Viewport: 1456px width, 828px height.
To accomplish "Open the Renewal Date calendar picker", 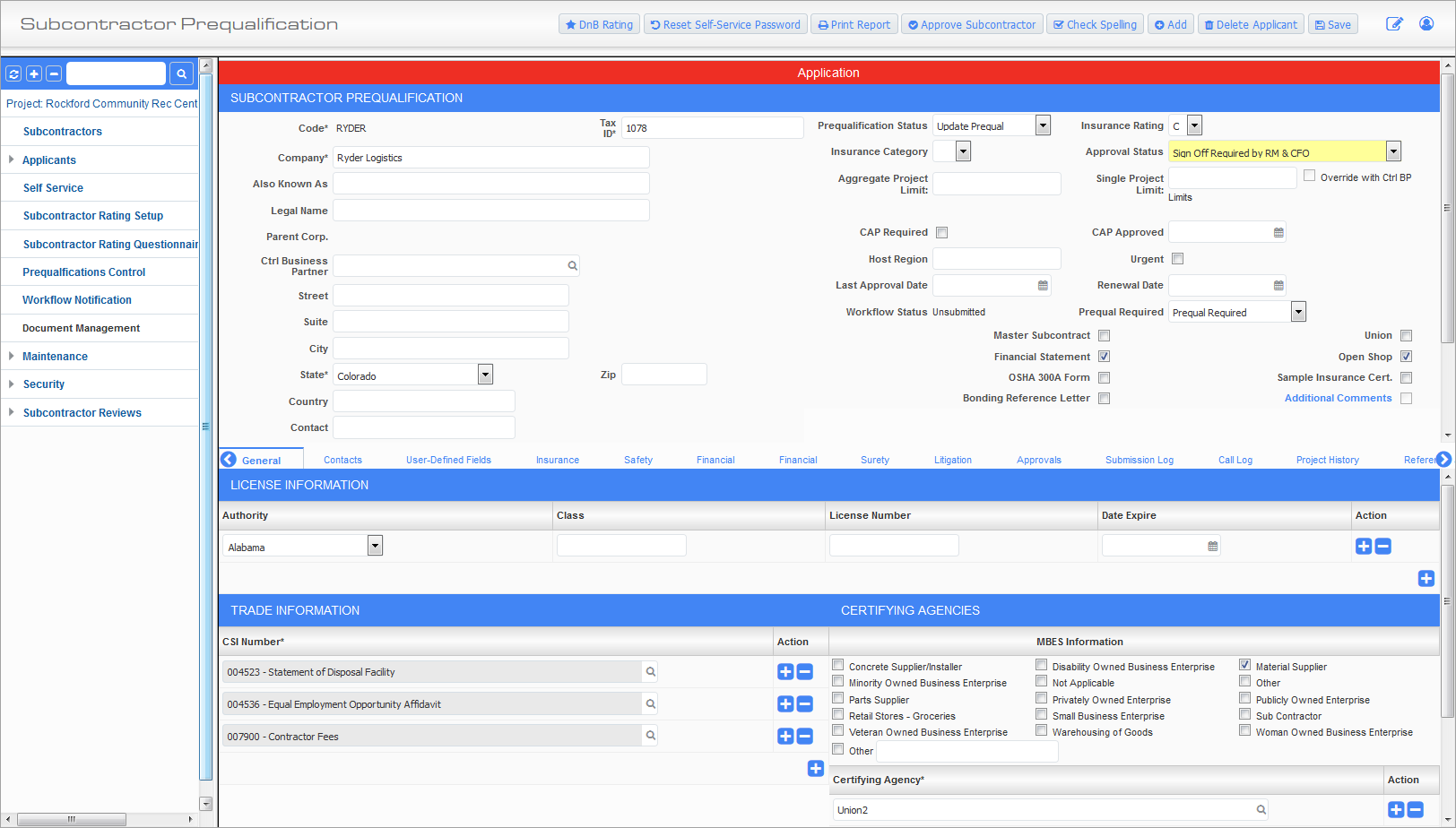I will 1278,285.
